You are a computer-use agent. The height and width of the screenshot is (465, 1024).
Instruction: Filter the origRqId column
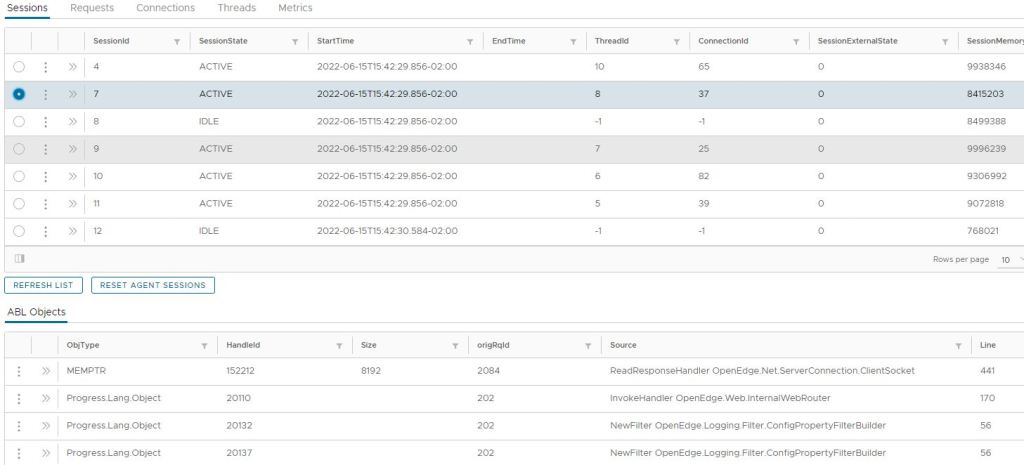tap(588, 345)
